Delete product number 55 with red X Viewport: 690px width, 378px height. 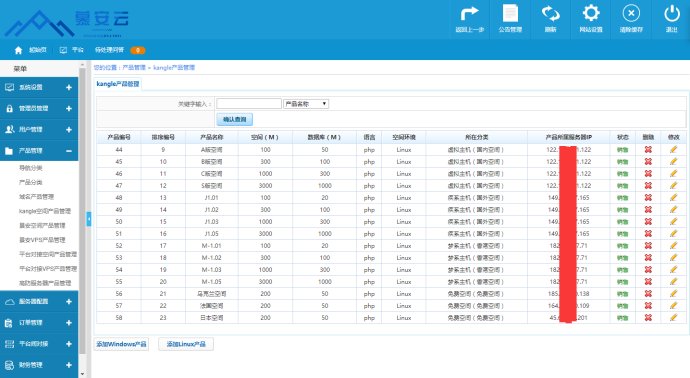[648, 282]
